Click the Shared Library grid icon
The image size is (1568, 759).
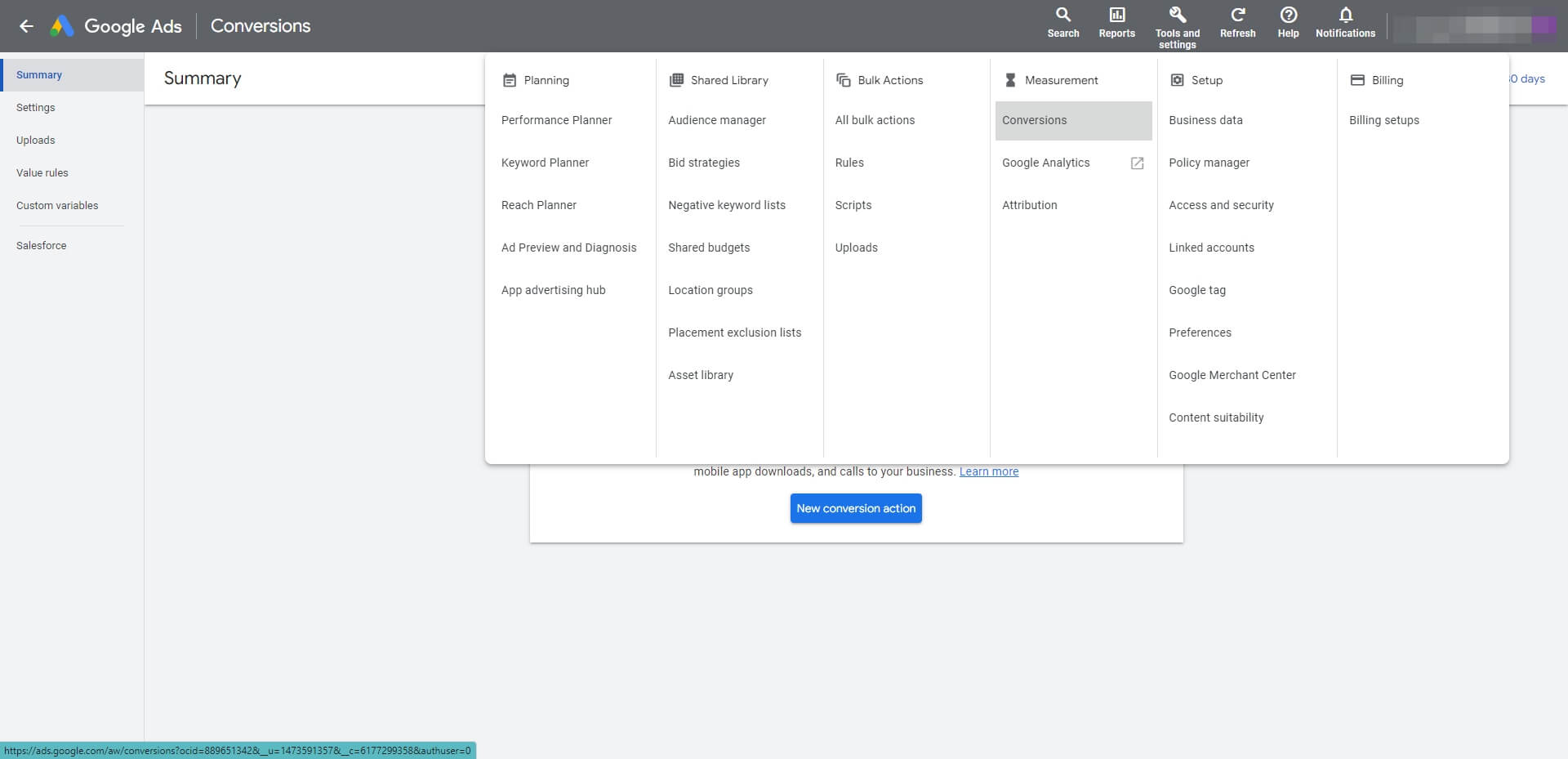click(x=676, y=80)
